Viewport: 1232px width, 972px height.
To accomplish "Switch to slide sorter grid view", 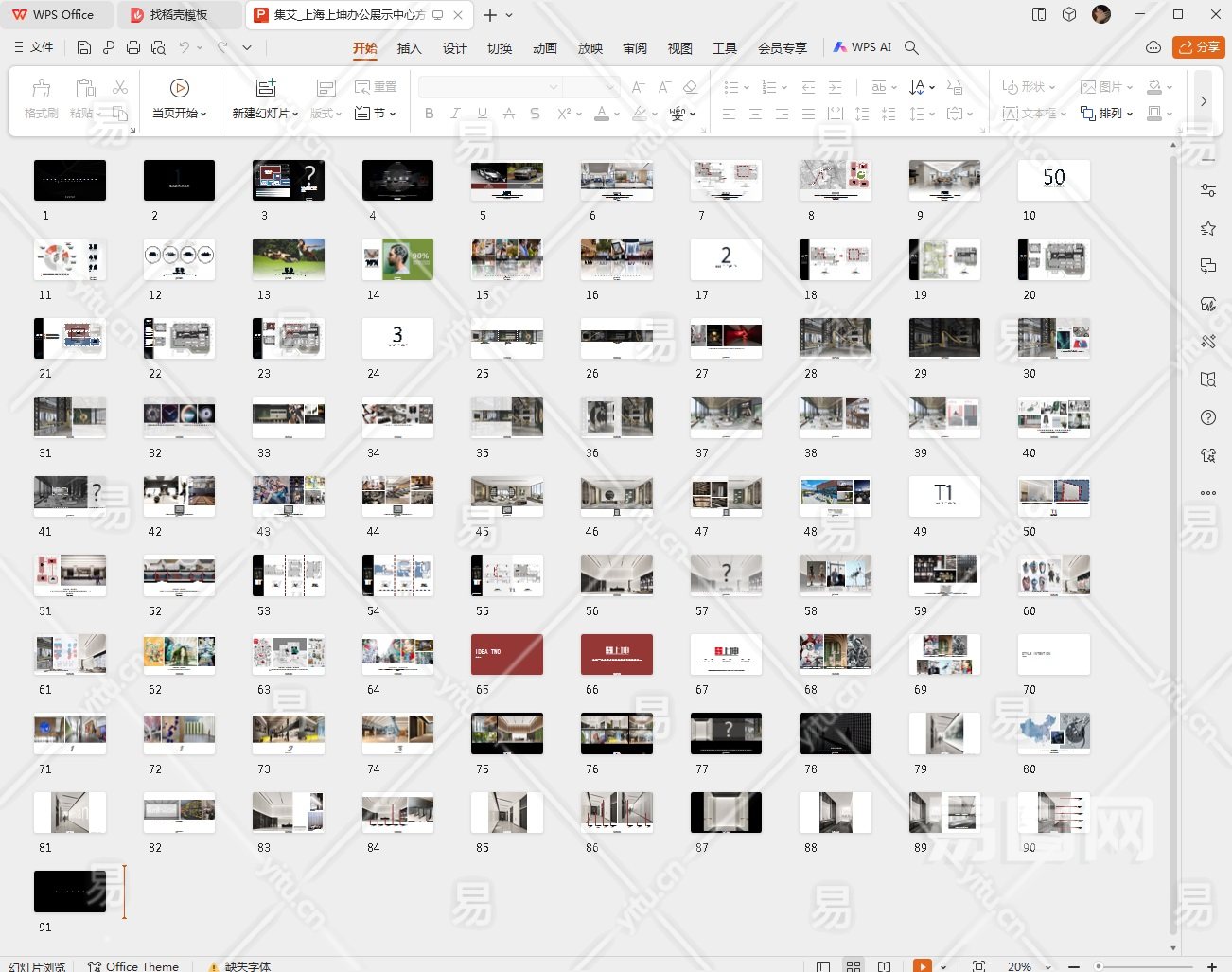I will pyautogui.click(x=854, y=965).
